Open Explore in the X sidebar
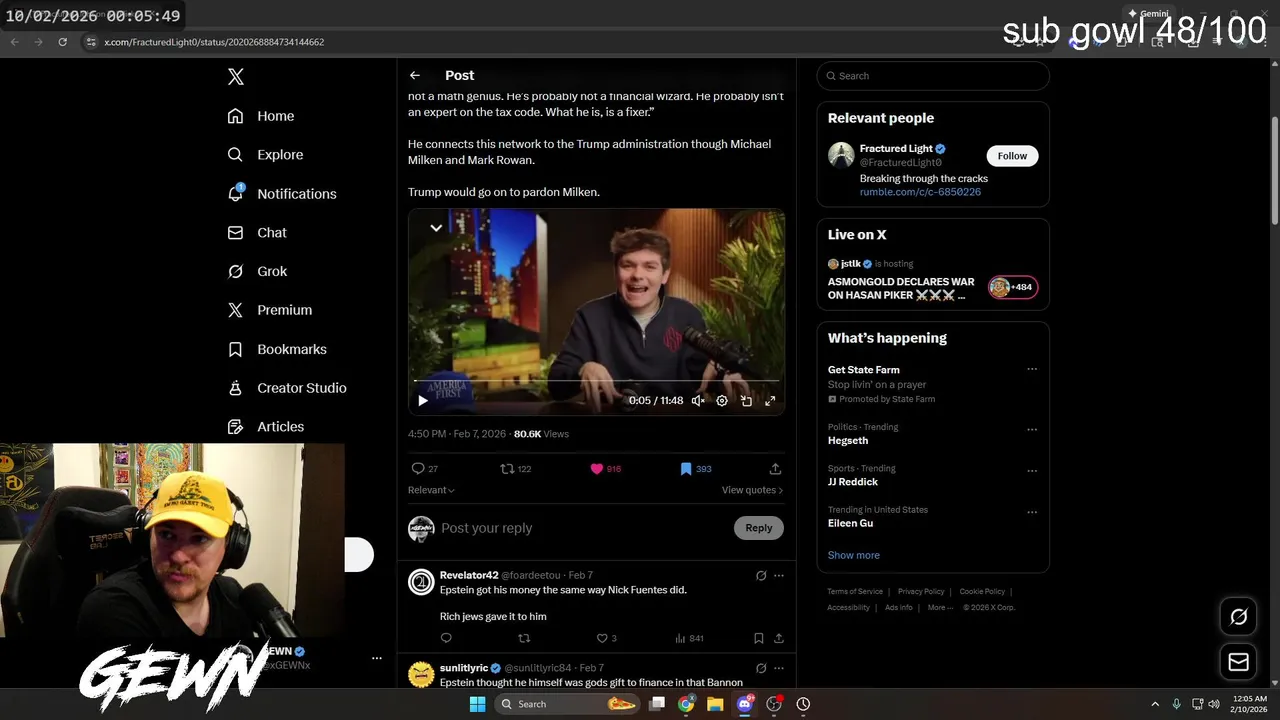The image size is (1280, 720). (x=265, y=155)
